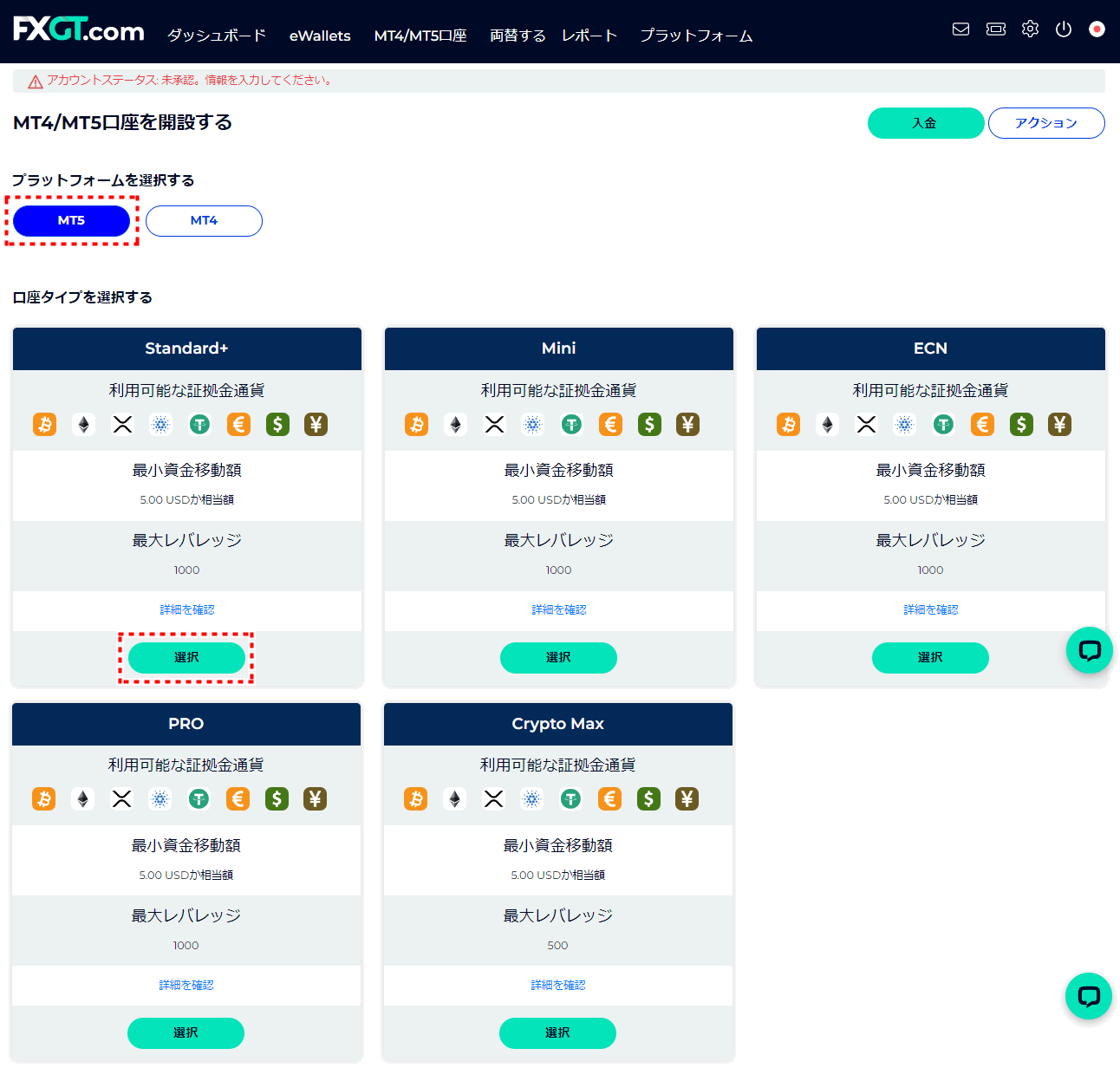Open the アクション button

(1046, 123)
